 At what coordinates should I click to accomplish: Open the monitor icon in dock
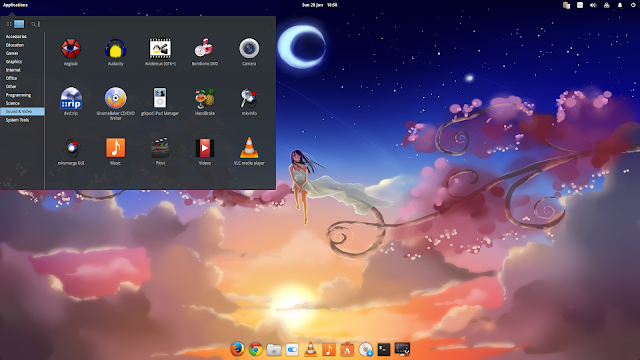click(x=402, y=349)
